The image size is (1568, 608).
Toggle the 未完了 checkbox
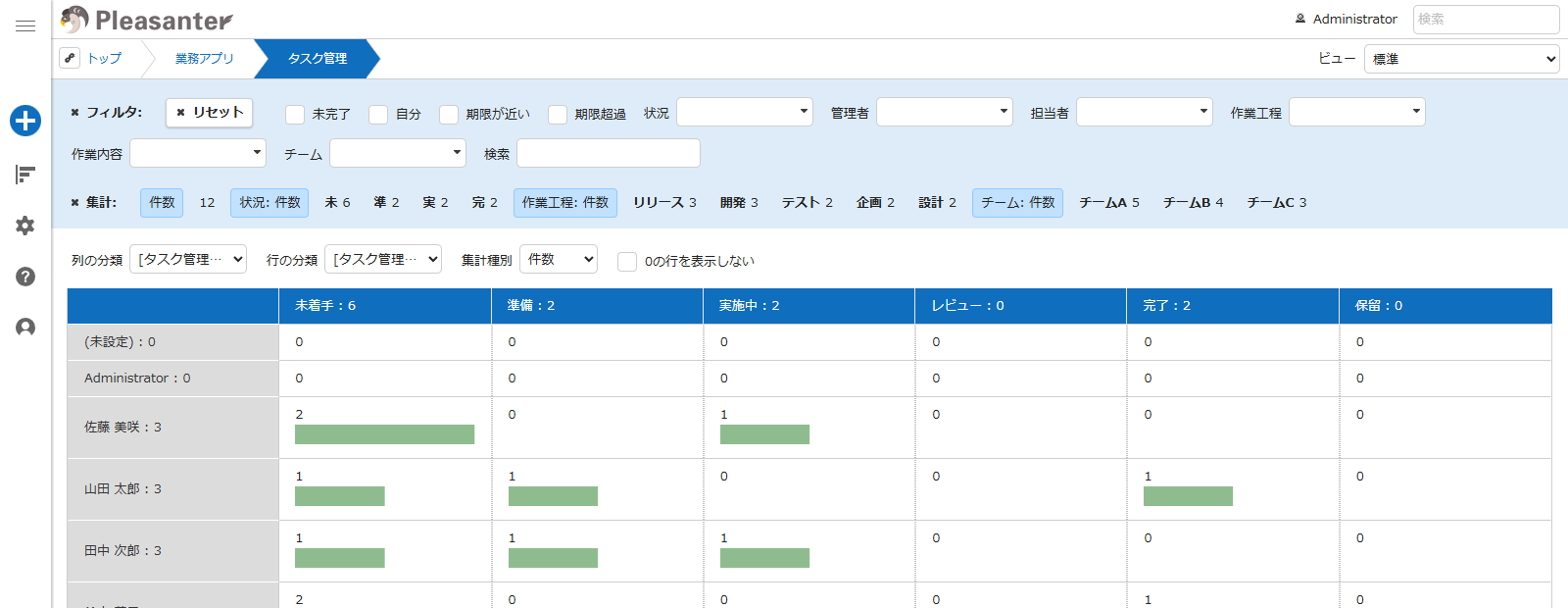click(295, 115)
